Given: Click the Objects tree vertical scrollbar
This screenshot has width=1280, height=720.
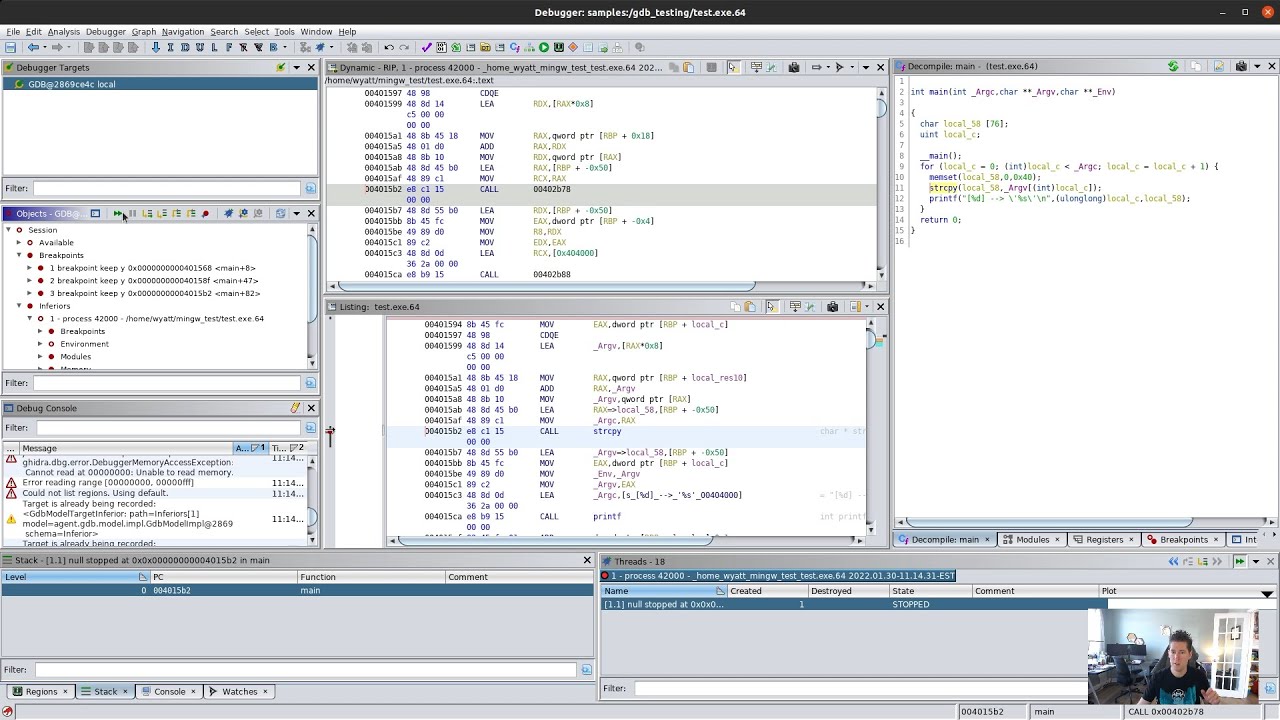Looking at the screenshot, I should point(312,295).
